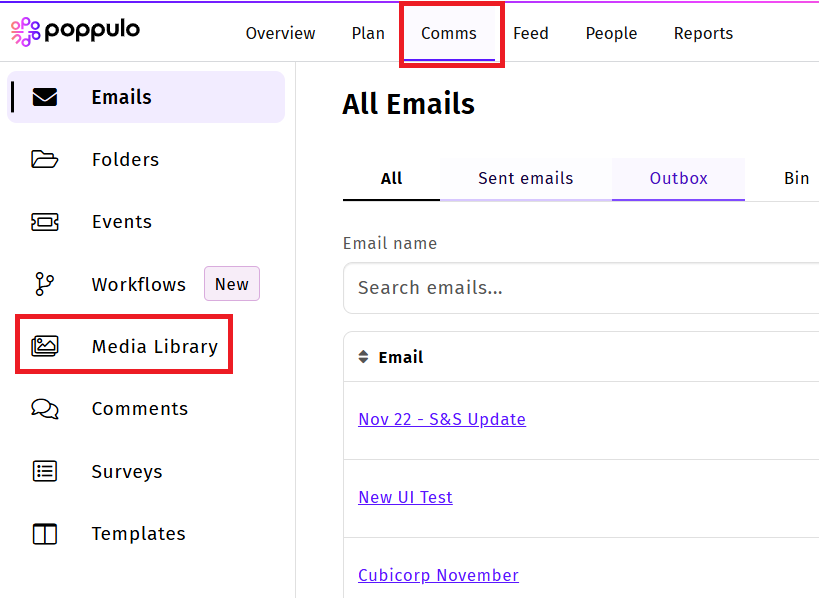
Task: Go to the Overview tab
Action: (280, 33)
